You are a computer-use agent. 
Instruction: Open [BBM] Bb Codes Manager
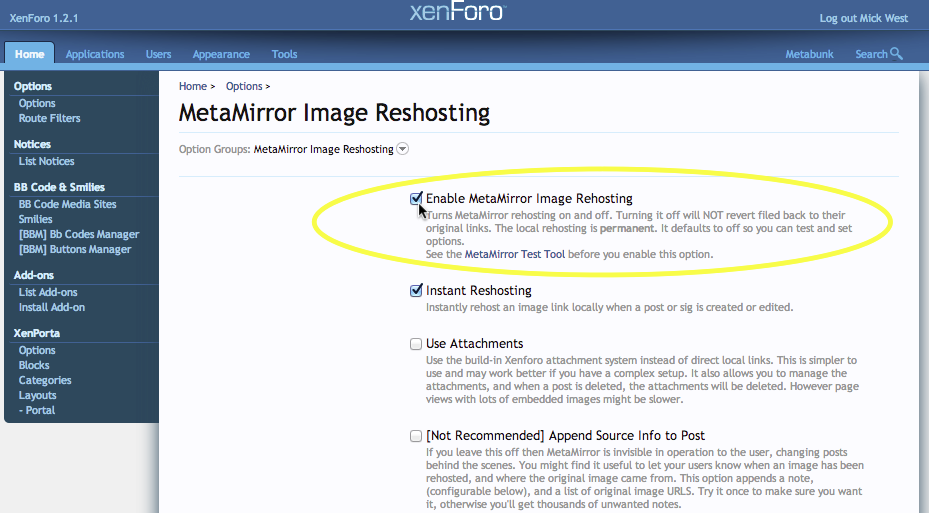79,234
